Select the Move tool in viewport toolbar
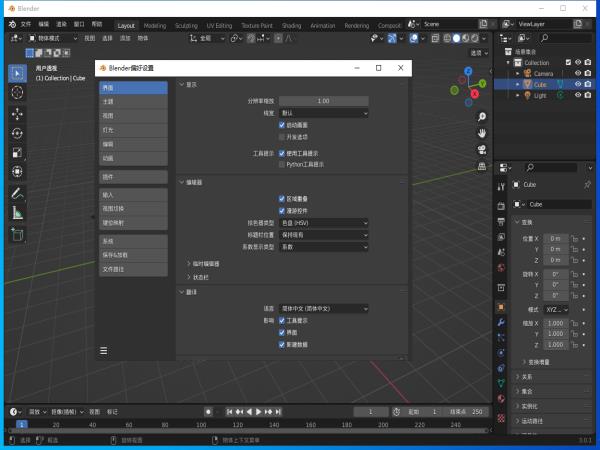Screen dimensions: 600x450 coord(17,113)
